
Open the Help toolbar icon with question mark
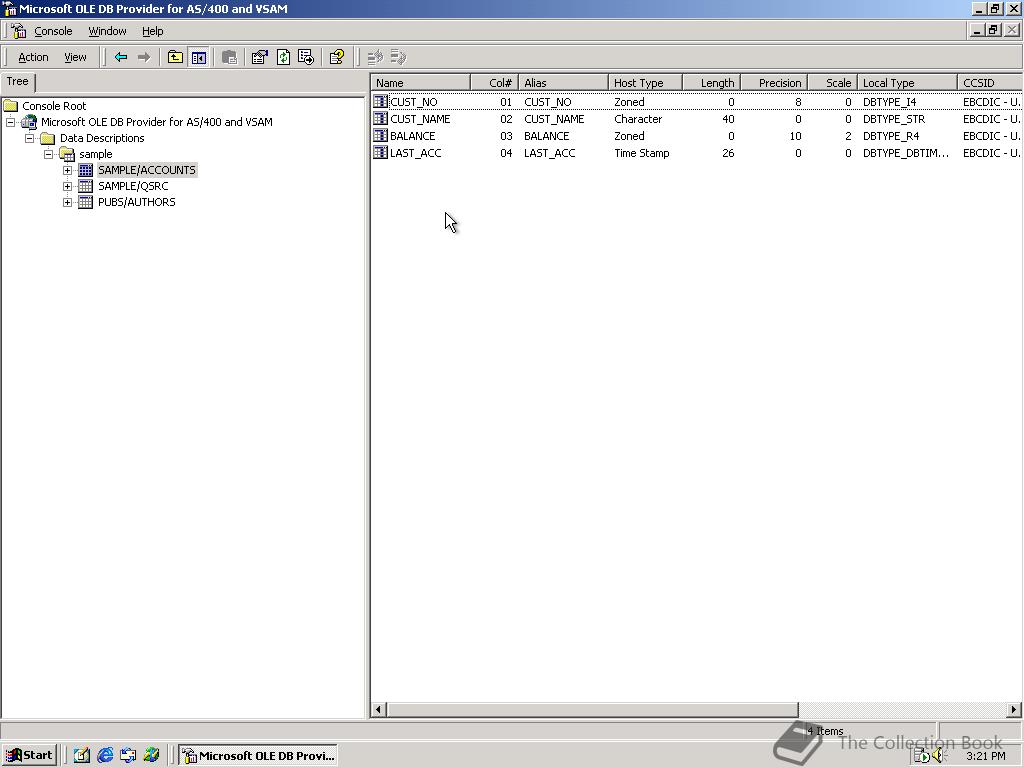tap(337, 57)
